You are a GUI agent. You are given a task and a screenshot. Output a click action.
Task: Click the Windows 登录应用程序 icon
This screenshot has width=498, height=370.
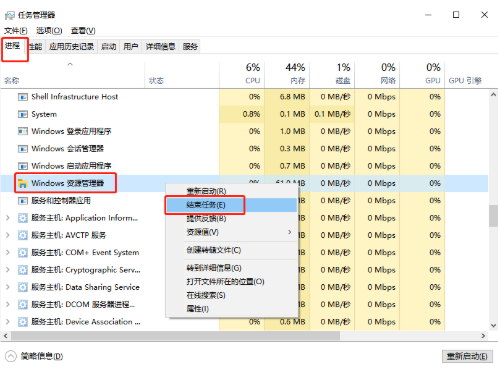click(22, 131)
